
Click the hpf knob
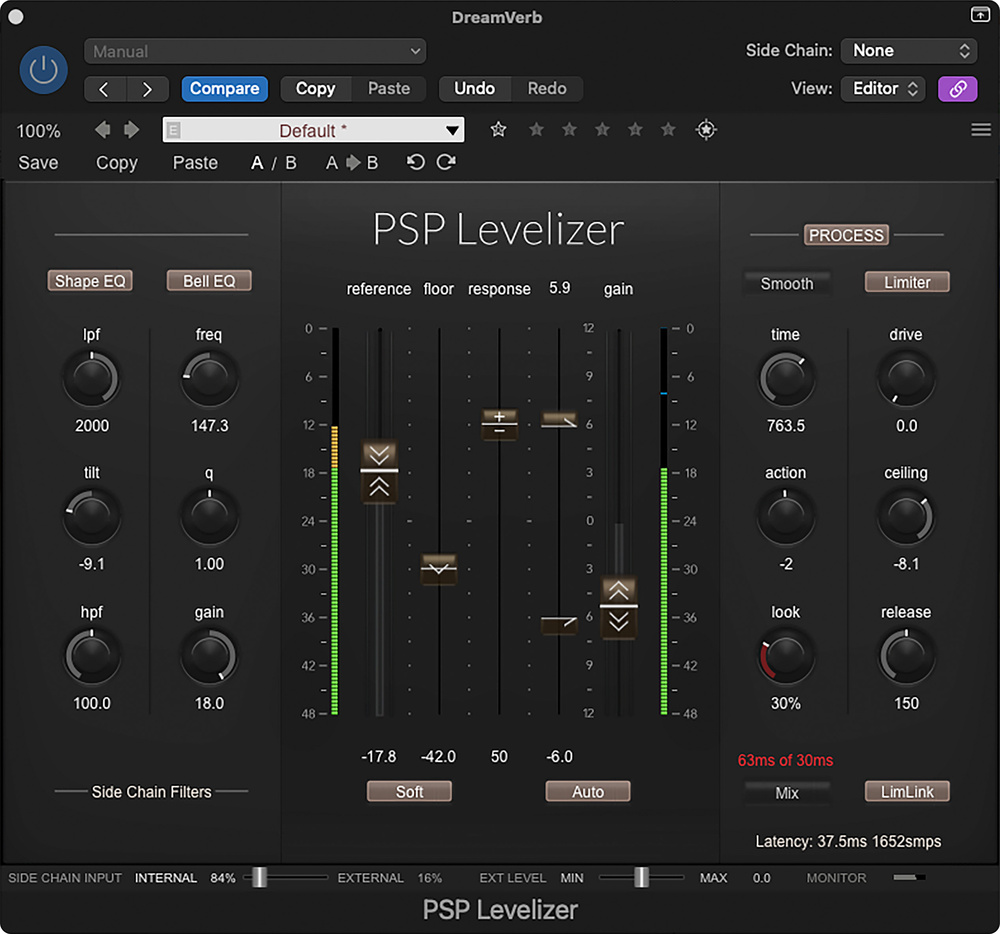91,656
